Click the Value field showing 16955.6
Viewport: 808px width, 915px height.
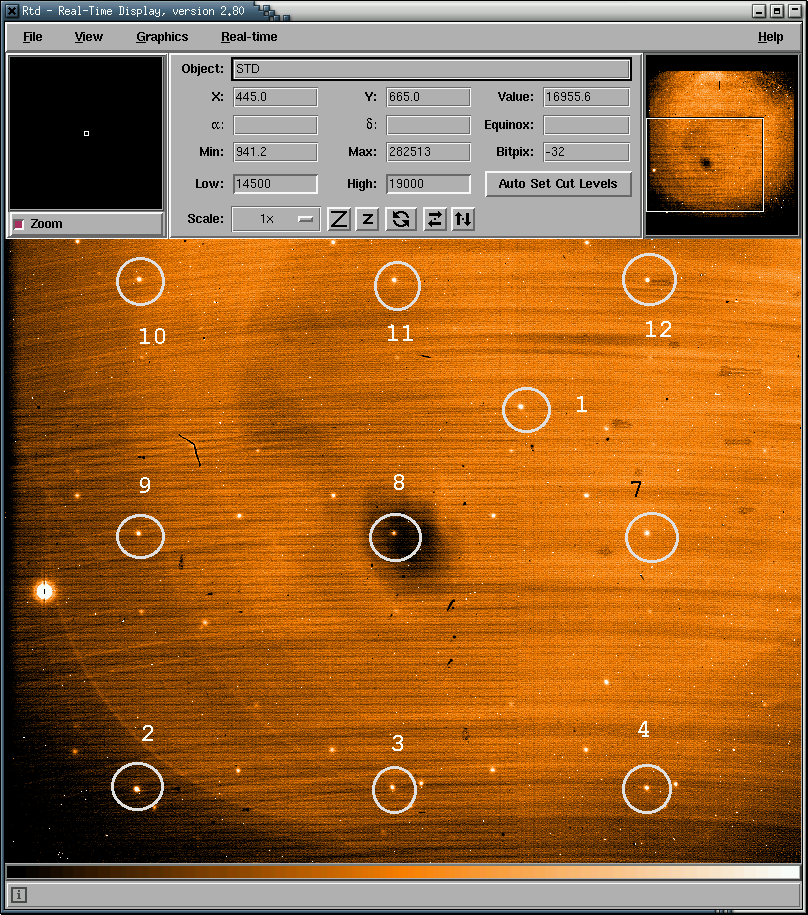point(586,97)
